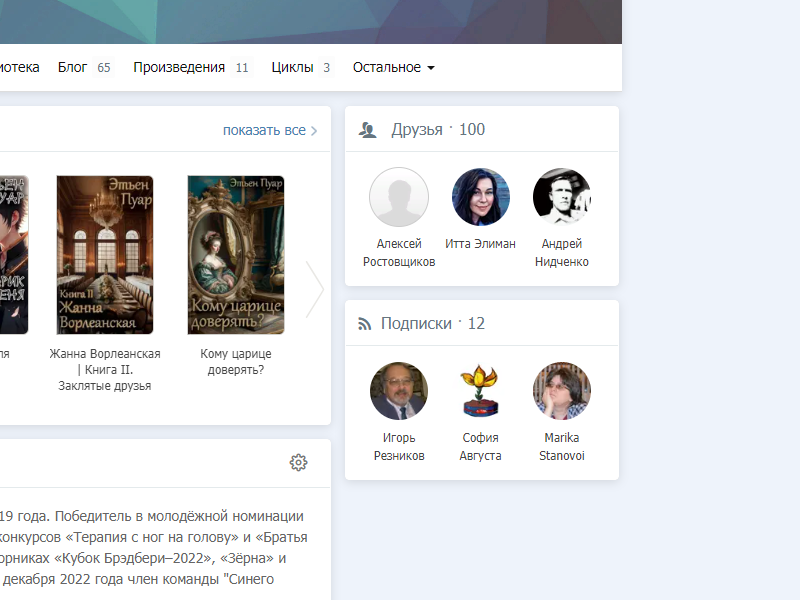Open Андрей Нидченко's profile avatar

click(x=562, y=197)
